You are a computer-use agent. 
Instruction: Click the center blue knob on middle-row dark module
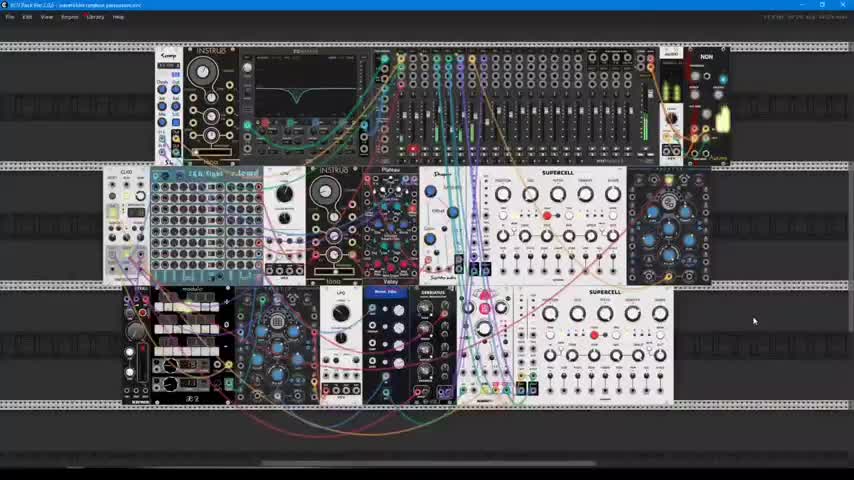669,229
